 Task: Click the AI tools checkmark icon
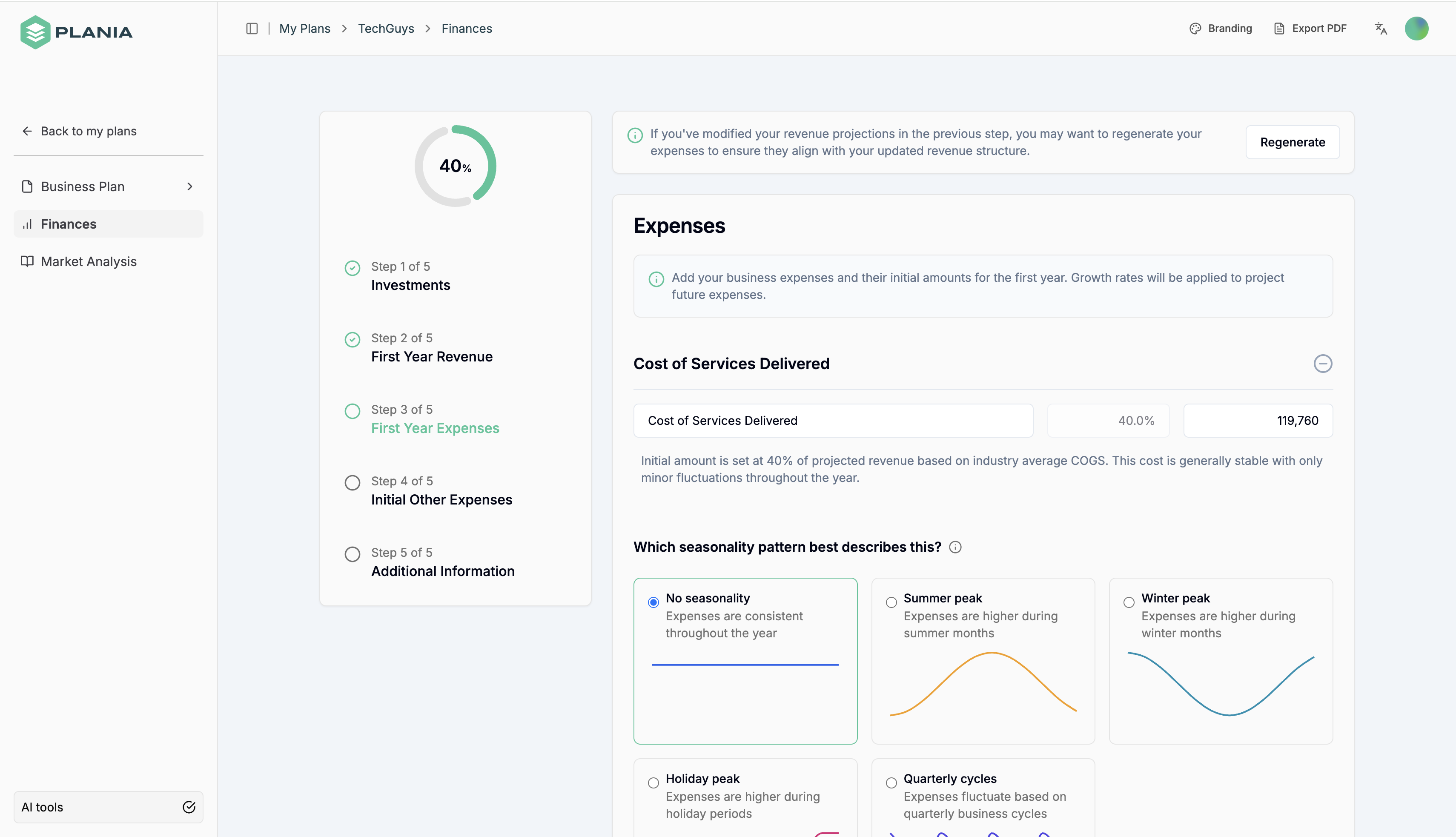[x=189, y=806]
